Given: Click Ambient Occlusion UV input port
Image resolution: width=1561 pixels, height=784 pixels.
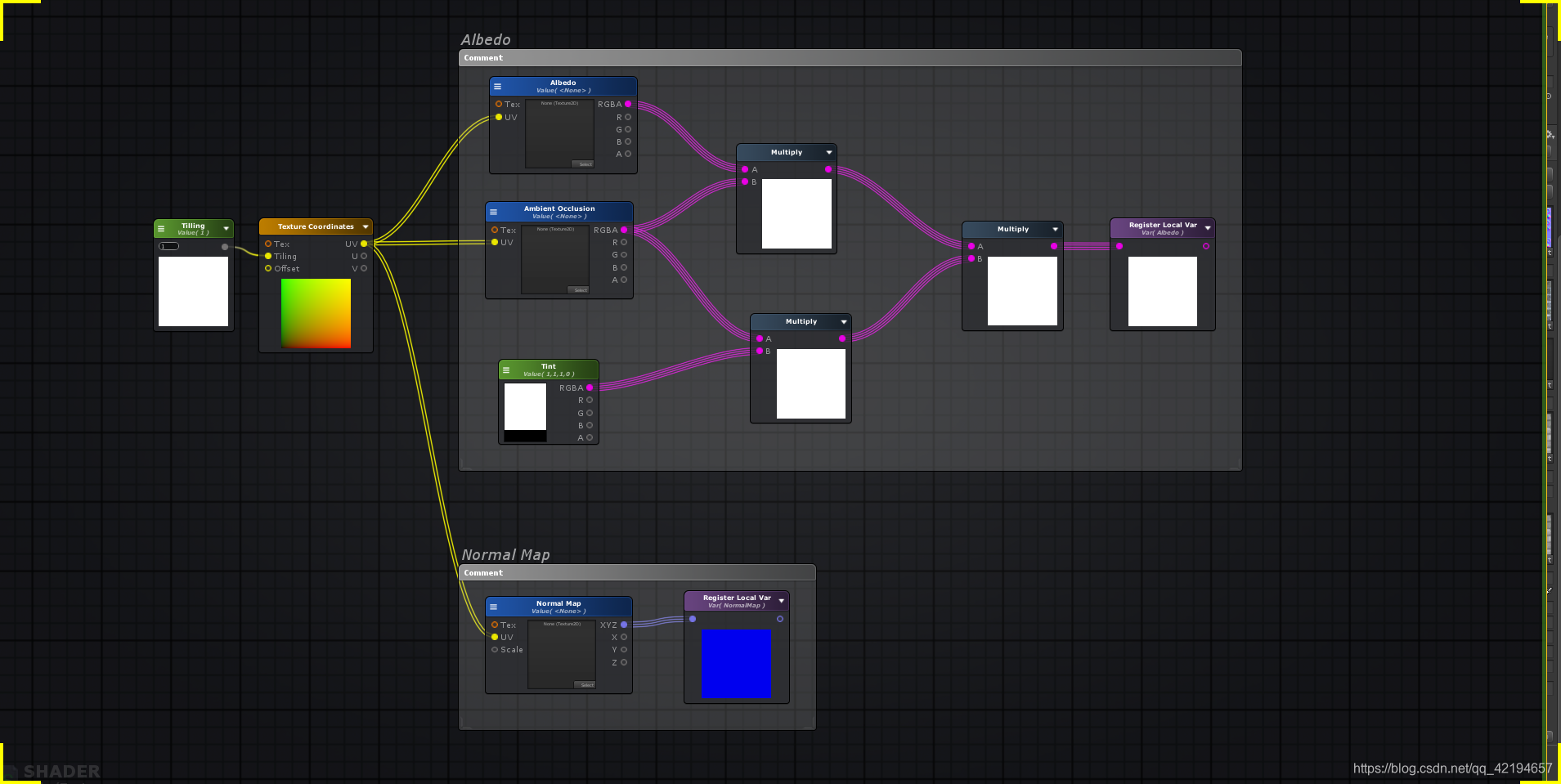Looking at the screenshot, I should pyautogui.click(x=495, y=242).
